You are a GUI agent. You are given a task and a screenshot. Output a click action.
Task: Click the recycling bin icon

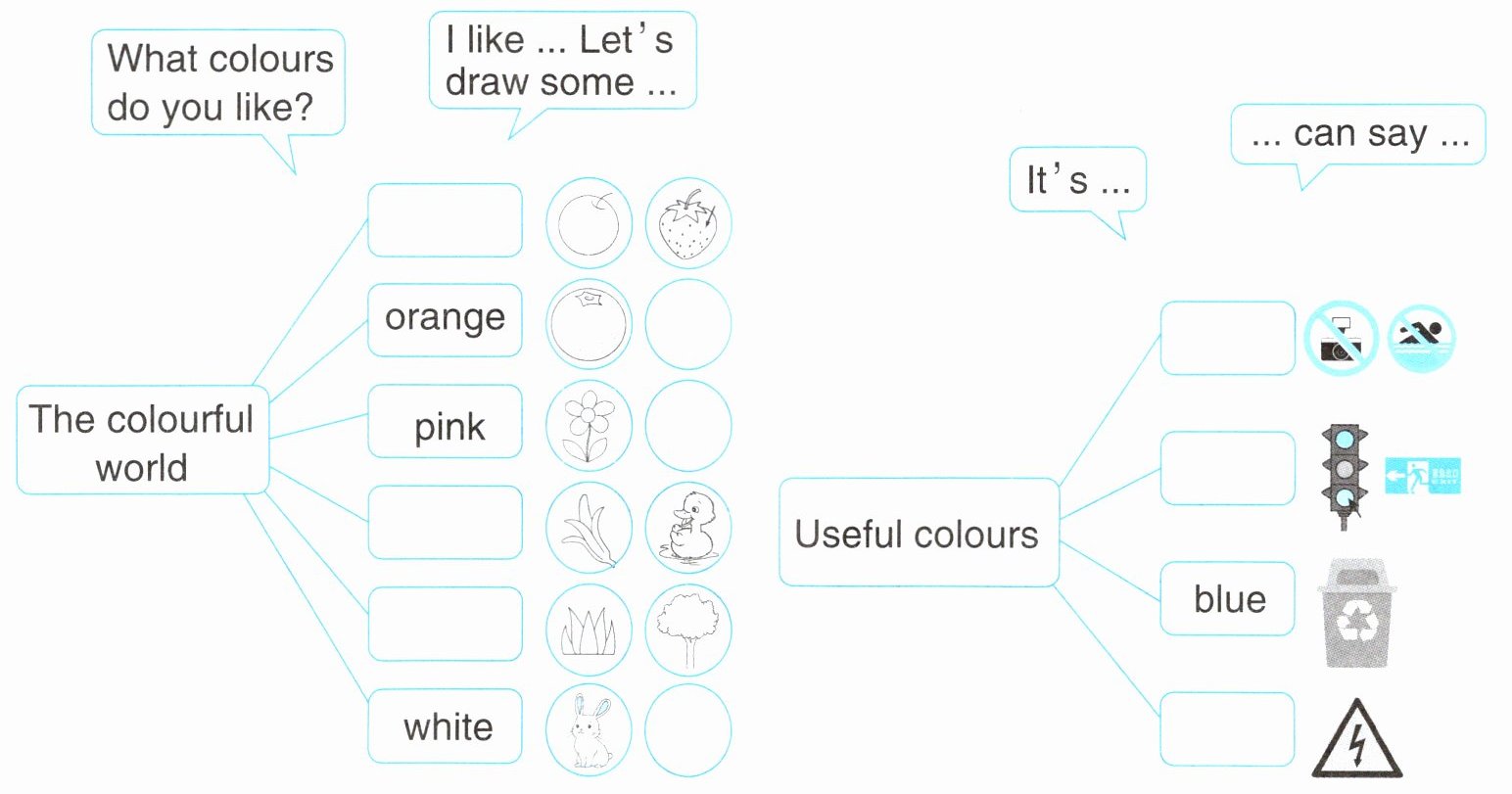pos(1355,614)
